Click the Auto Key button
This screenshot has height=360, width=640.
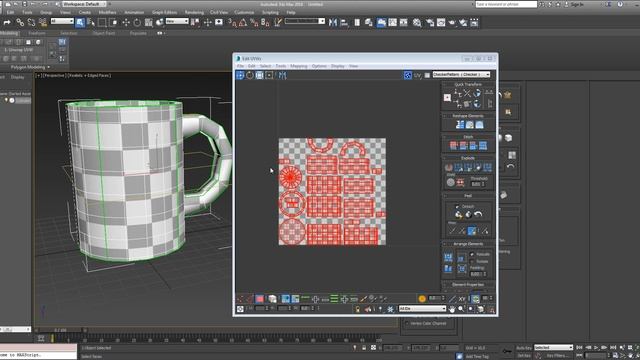[x=524, y=348]
